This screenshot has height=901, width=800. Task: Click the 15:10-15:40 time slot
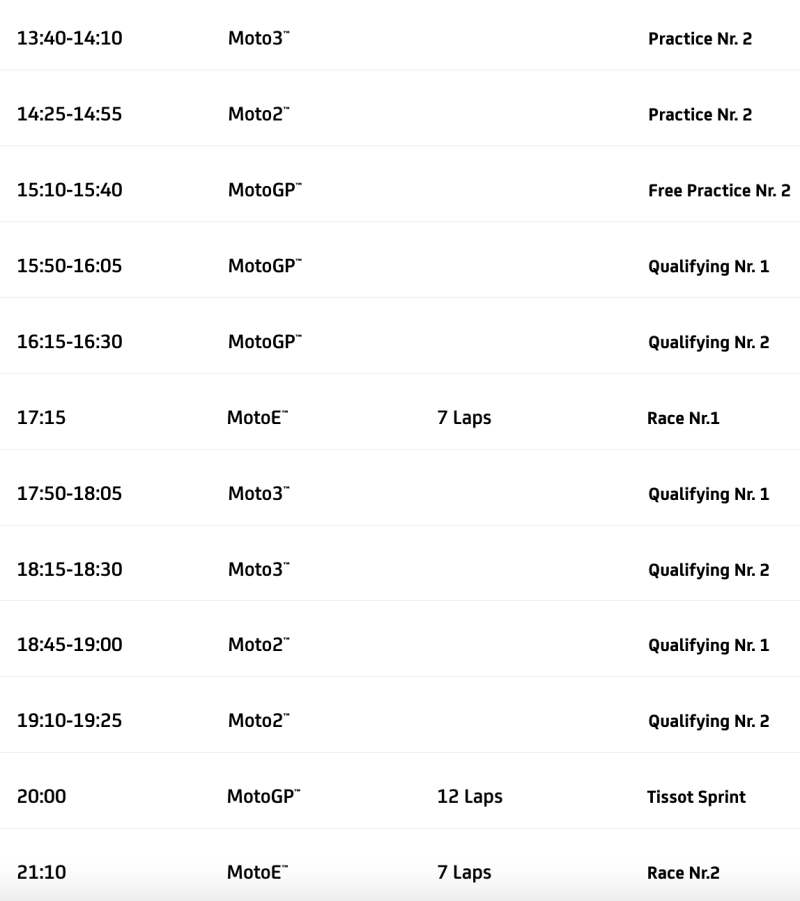coord(69,190)
